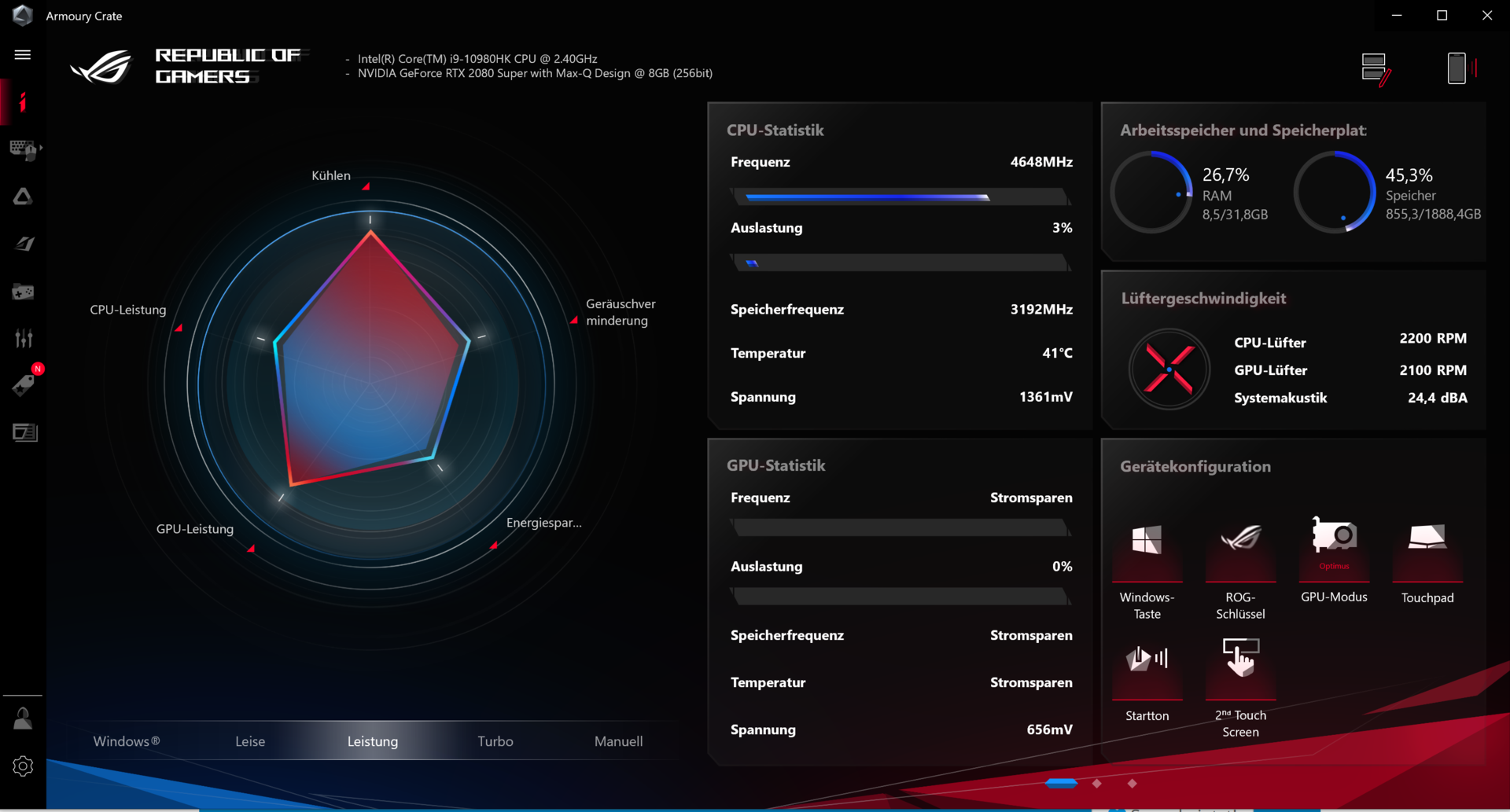
Task: Click Stromsparen in the GPU Temperatur row
Action: [1031, 683]
